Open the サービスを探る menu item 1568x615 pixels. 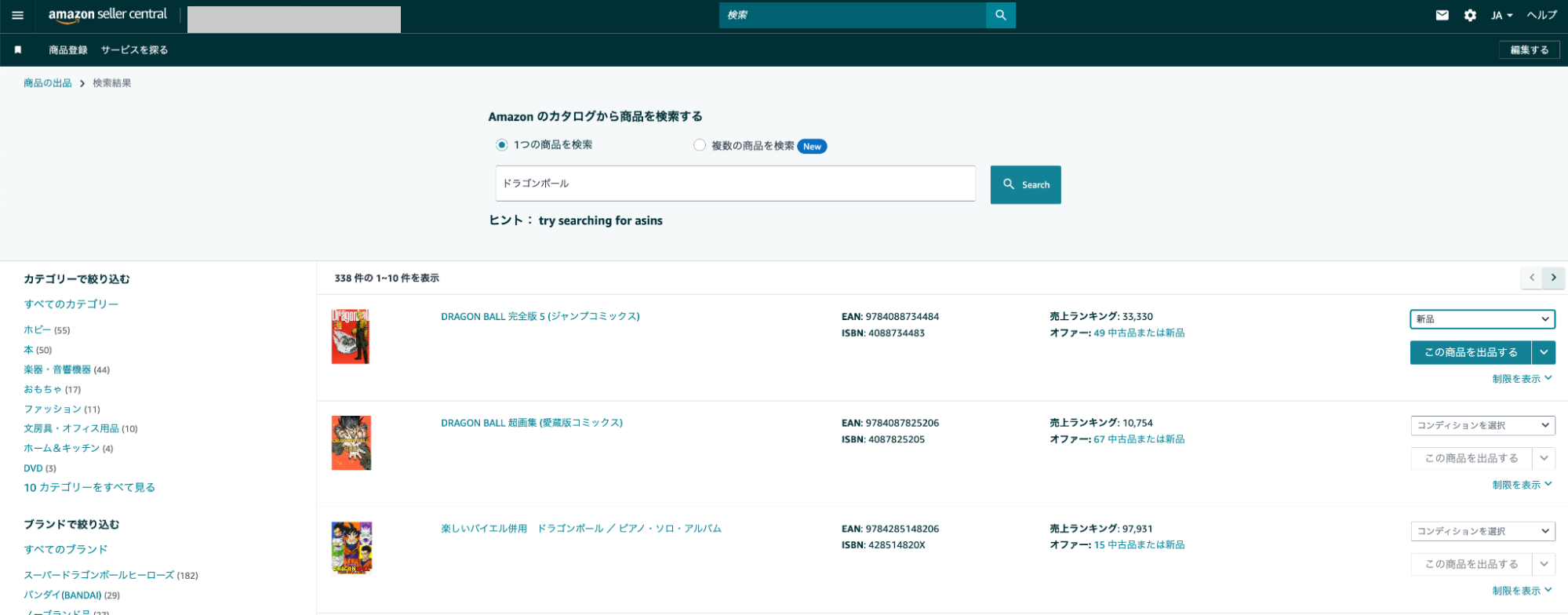pyautogui.click(x=134, y=50)
